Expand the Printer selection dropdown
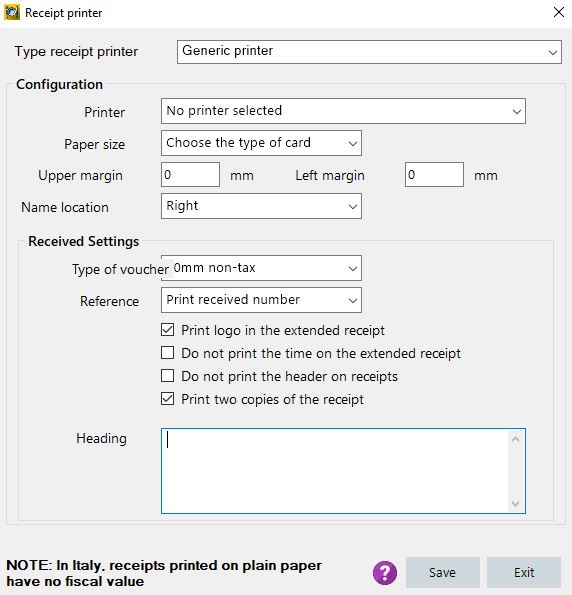The height and width of the screenshot is (595, 572). [343, 111]
